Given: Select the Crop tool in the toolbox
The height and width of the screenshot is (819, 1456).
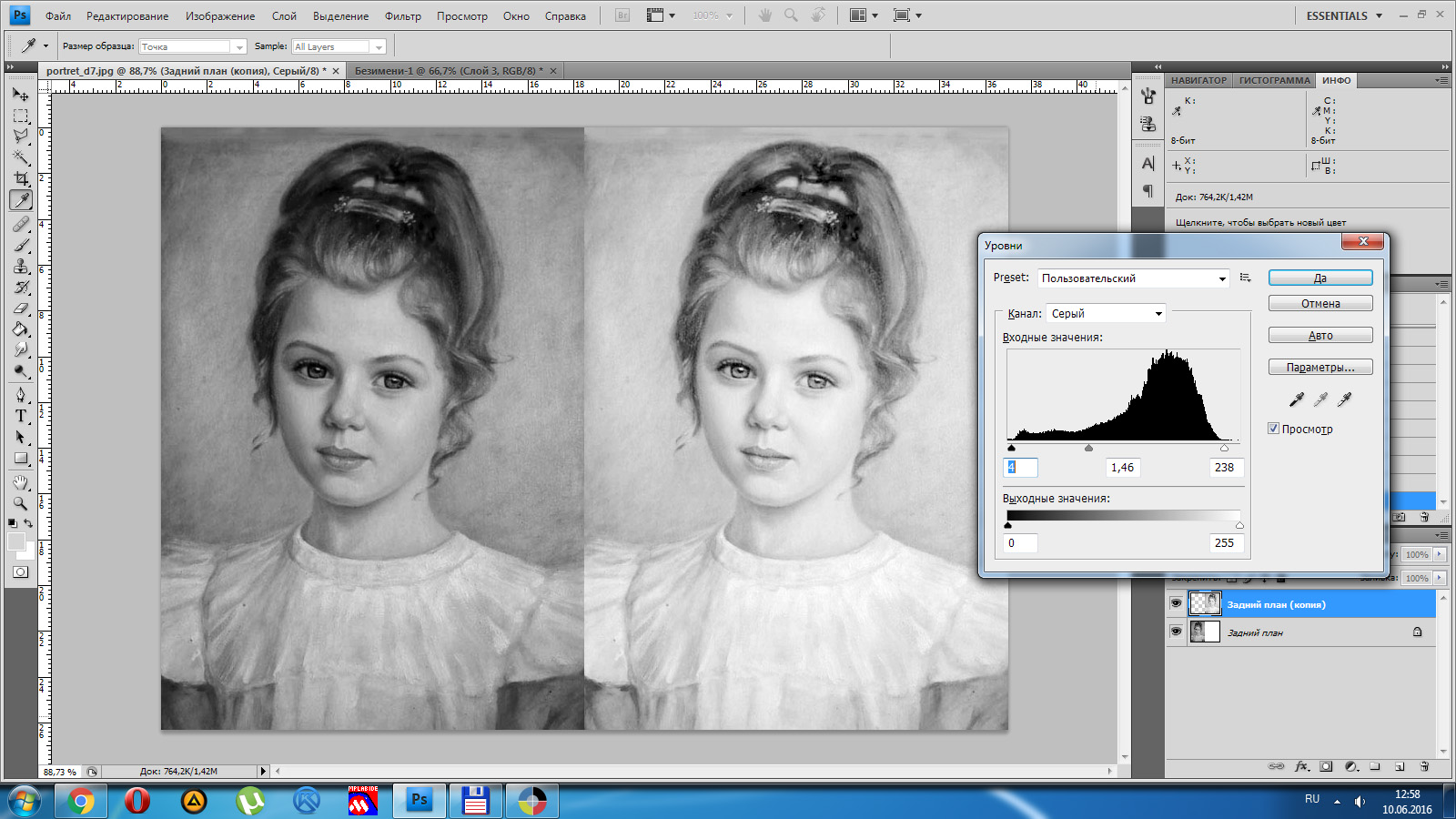Looking at the screenshot, I should [21, 179].
